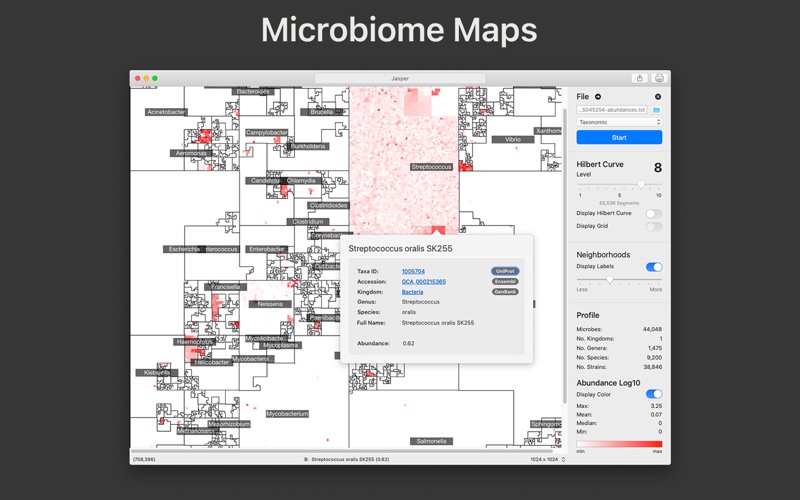Open the 1024 x 1024 size stepper

tap(563, 459)
